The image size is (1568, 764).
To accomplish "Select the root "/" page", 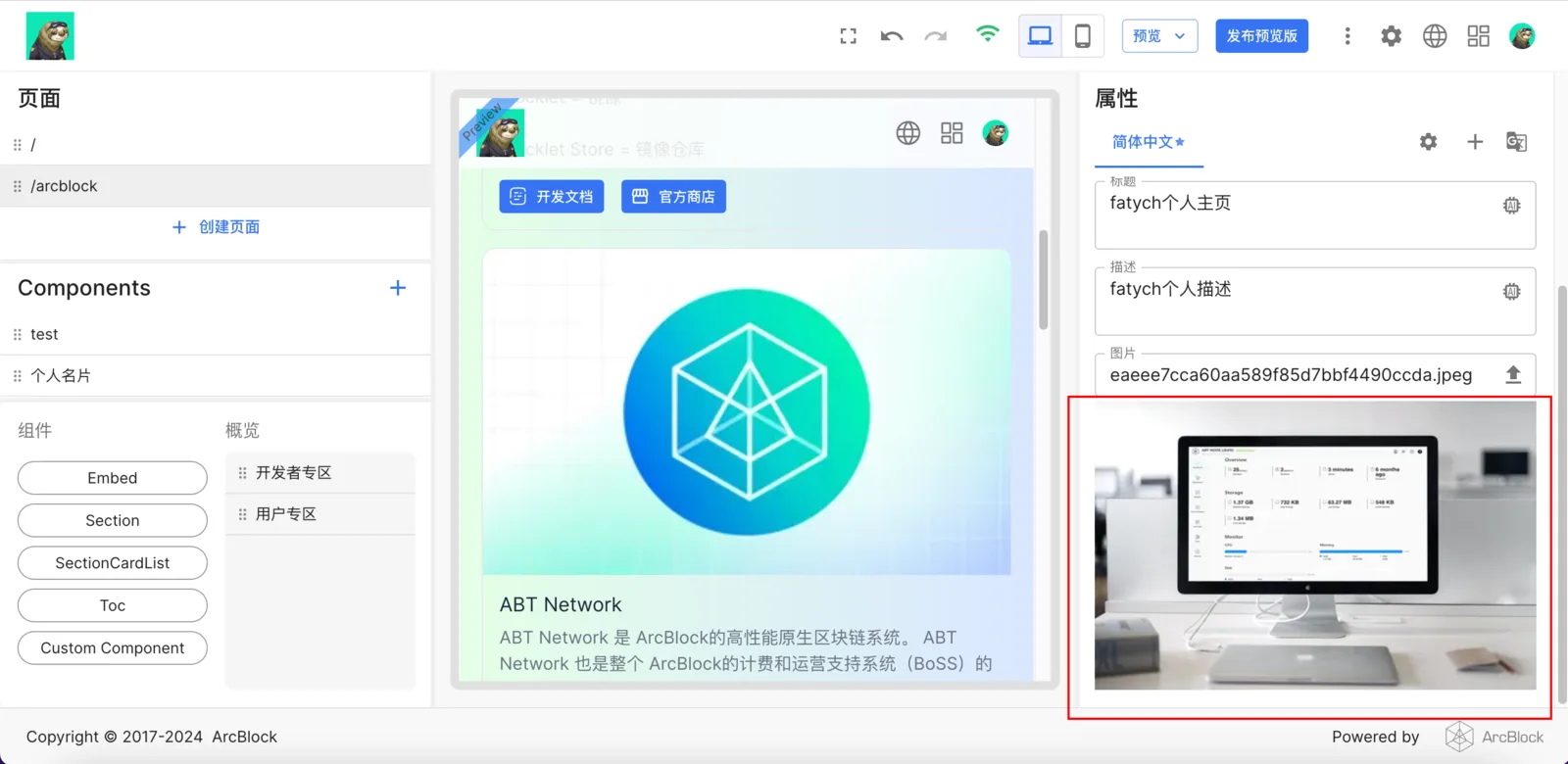I will [216, 145].
